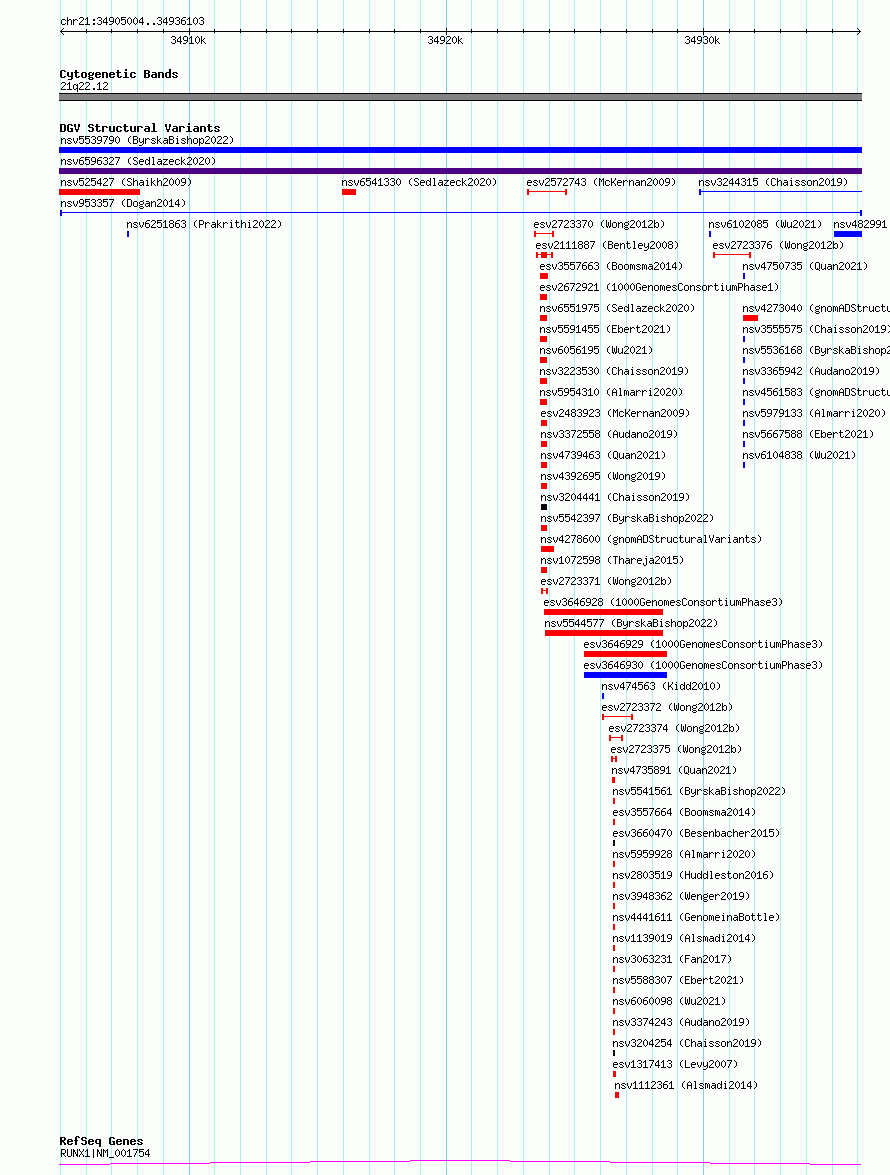Open esv3646930 (1000GenomesConsortiumPhase3) variant

coord(703,665)
